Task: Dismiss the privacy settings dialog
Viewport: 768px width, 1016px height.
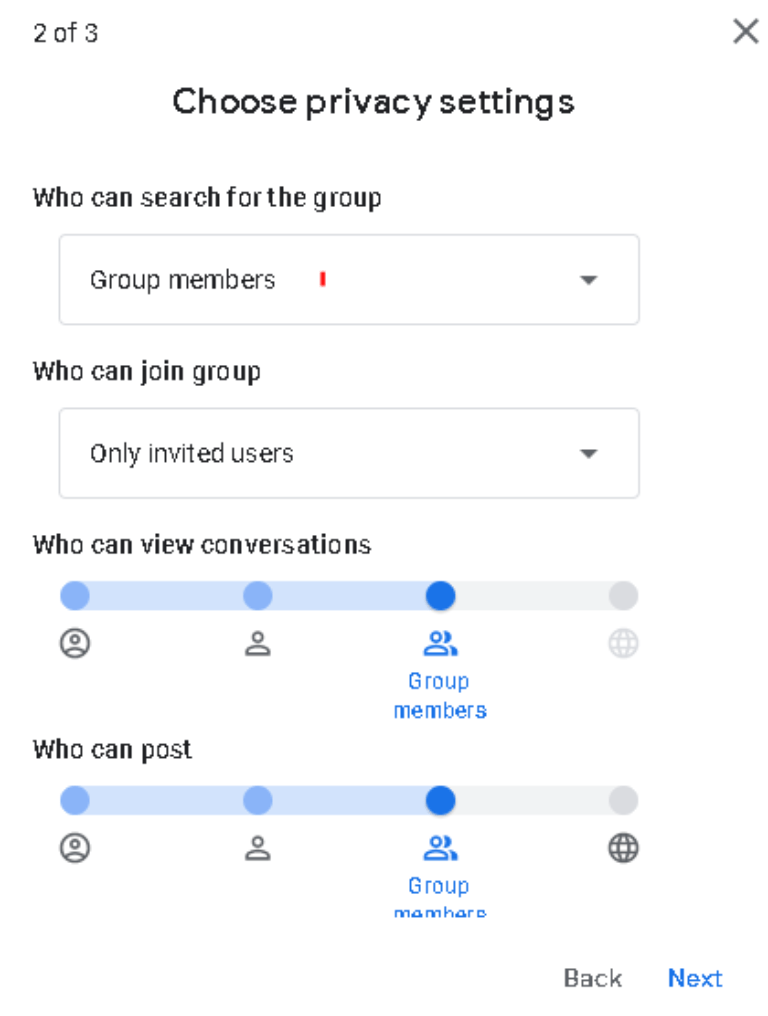Action: point(745,31)
